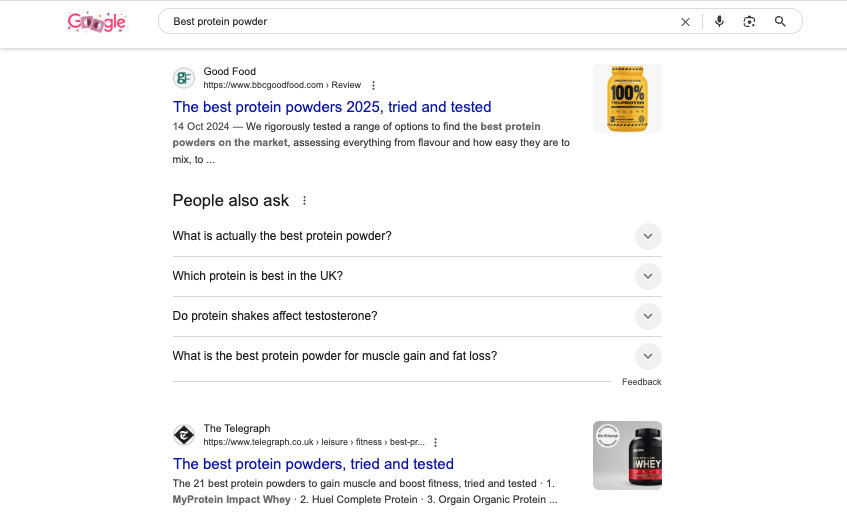Viewport: 847px width, 528px height.
Task: Click the Feedback link
Action: (x=641, y=382)
